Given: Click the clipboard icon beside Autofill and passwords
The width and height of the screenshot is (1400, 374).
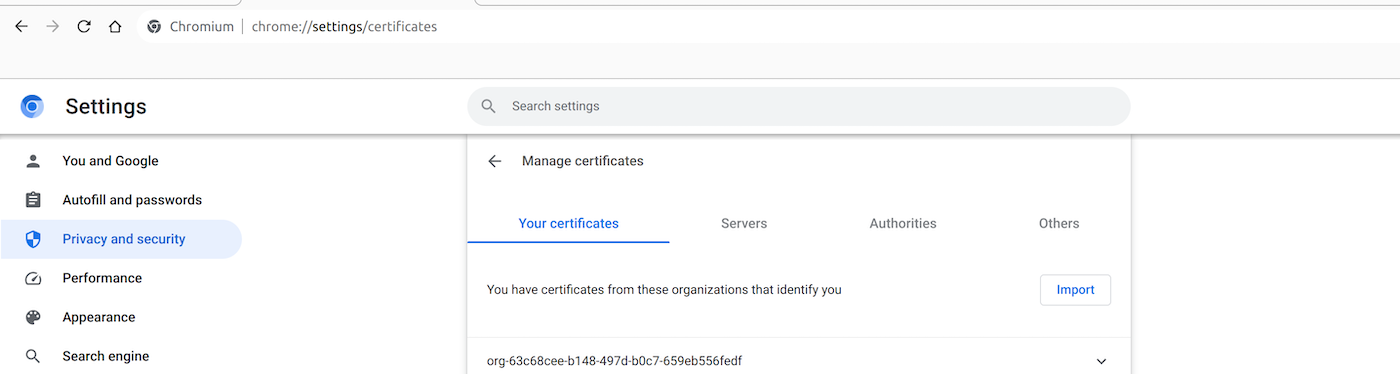Looking at the screenshot, I should pos(33,200).
